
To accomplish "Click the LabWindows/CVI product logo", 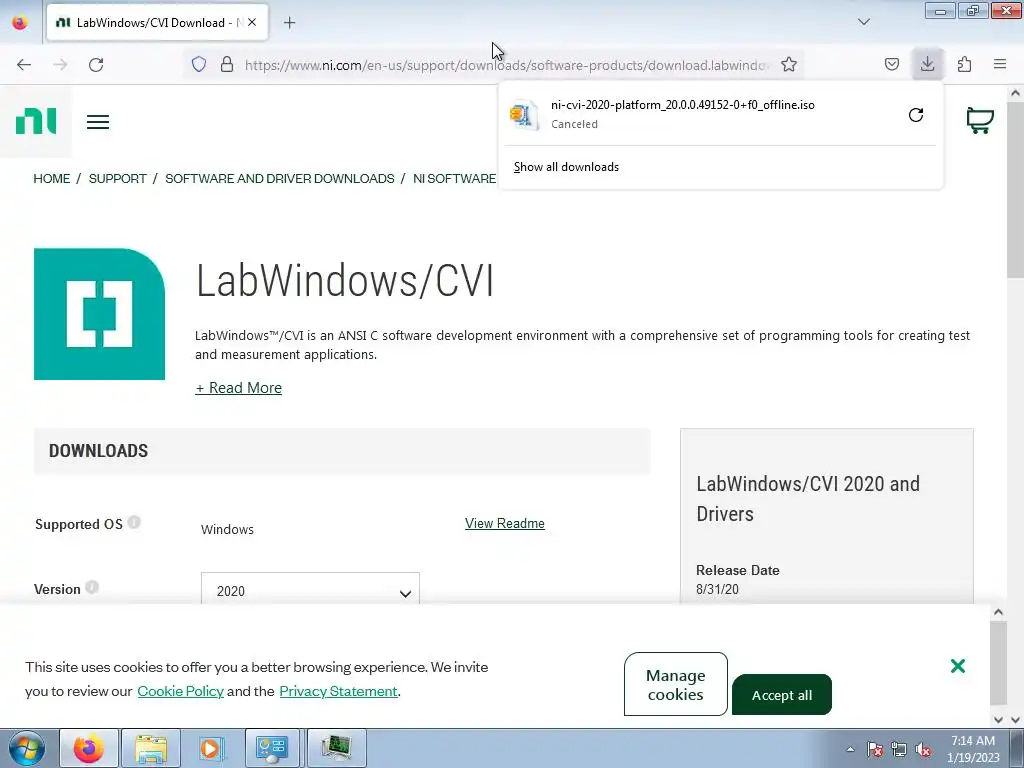I will (x=99, y=314).
